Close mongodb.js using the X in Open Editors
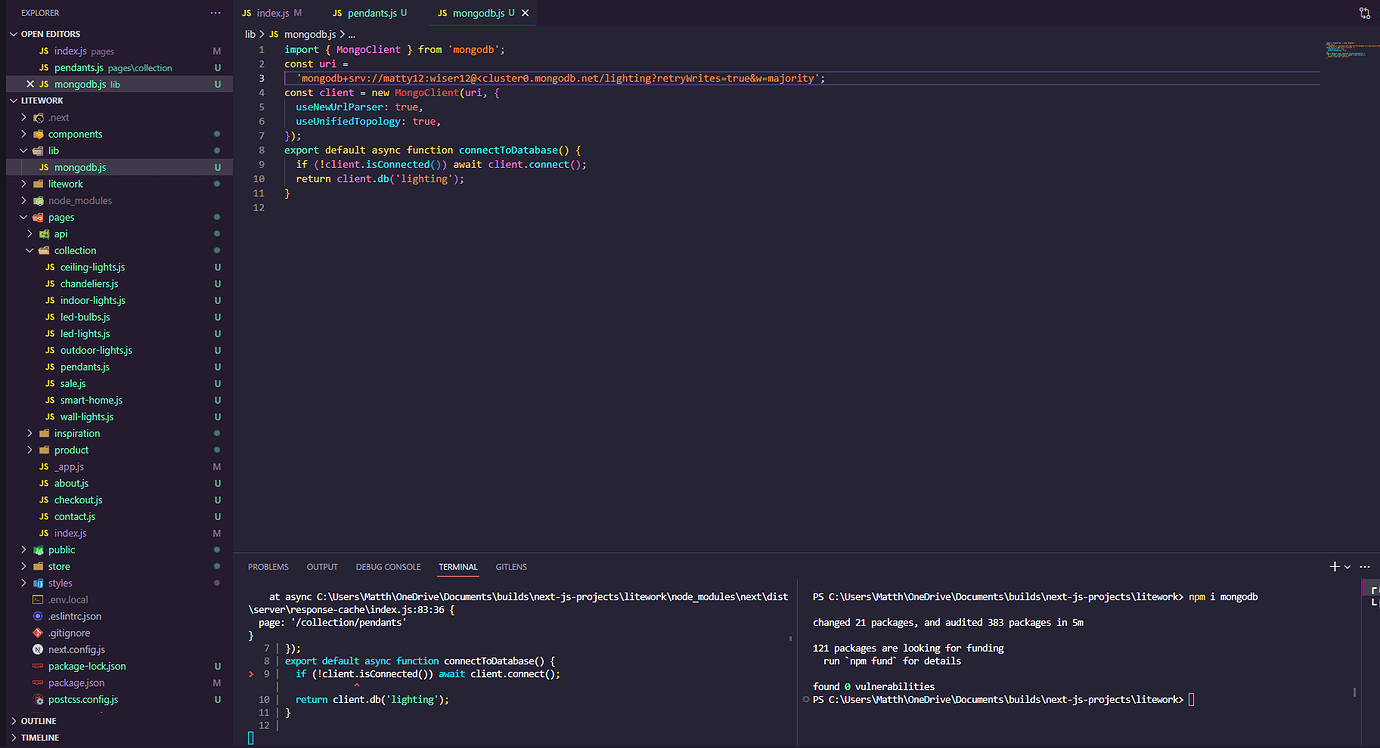This screenshot has height=748, width=1380. point(29,85)
